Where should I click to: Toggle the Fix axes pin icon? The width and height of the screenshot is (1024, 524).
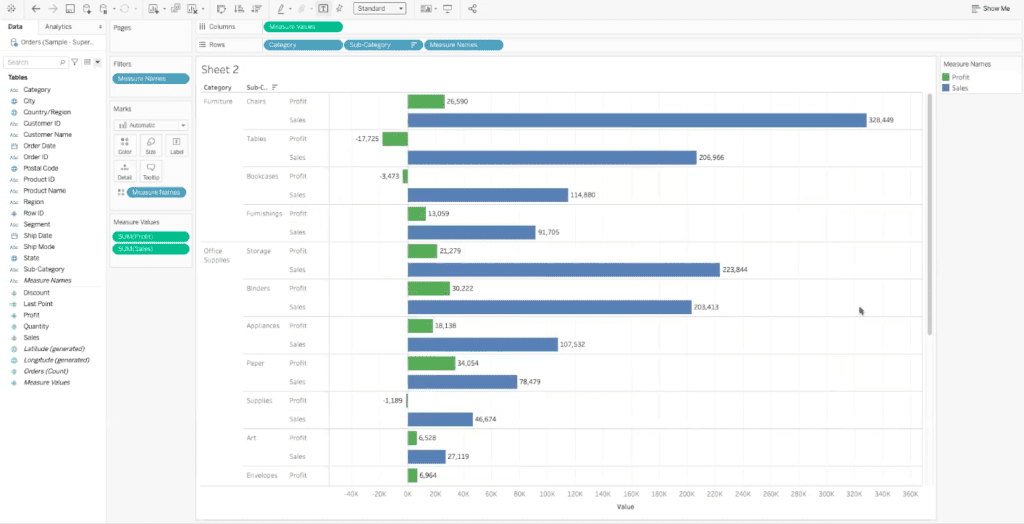pyautogui.click(x=339, y=9)
